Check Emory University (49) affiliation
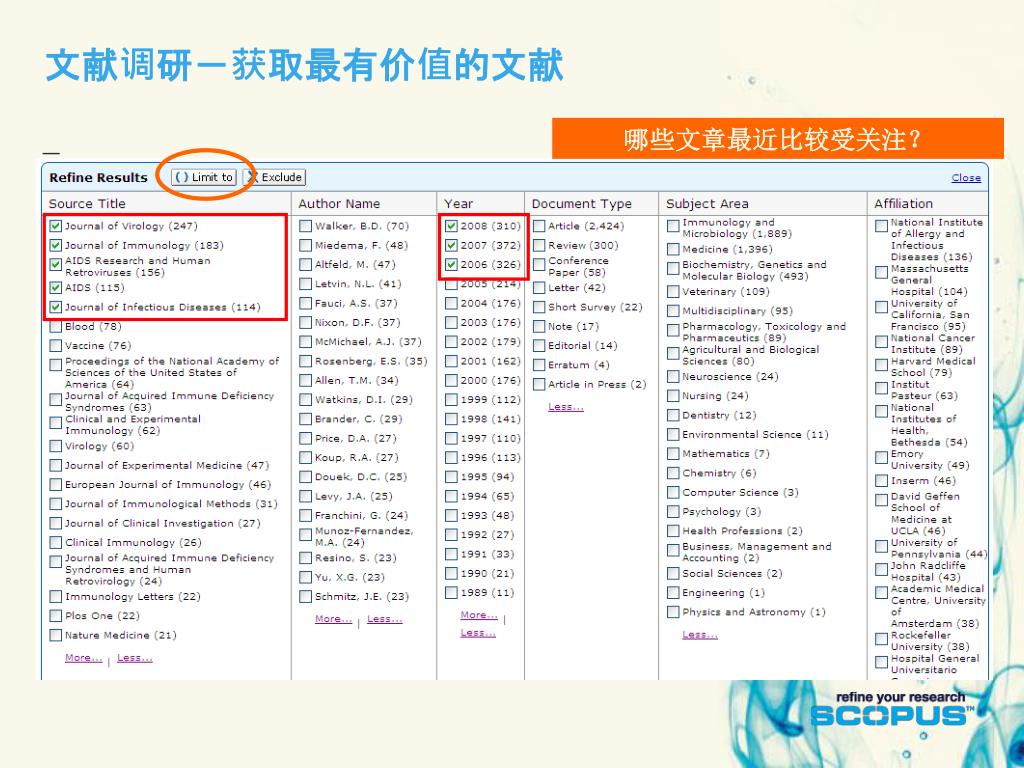The width and height of the screenshot is (1024, 768). [x=882, y=457]
